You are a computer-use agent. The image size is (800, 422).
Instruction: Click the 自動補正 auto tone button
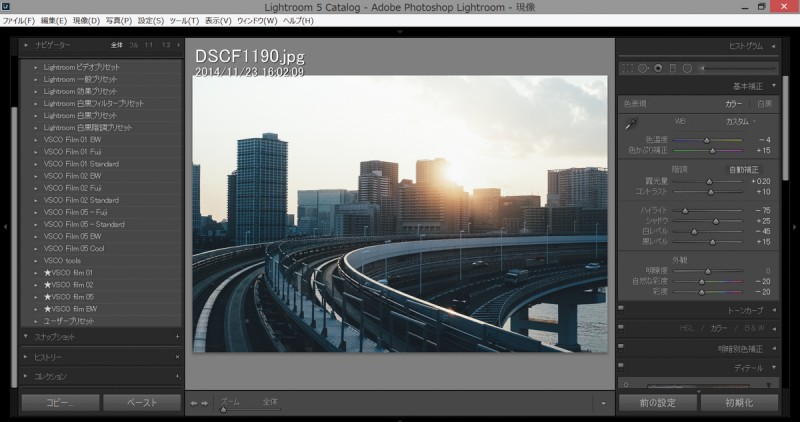743,169
